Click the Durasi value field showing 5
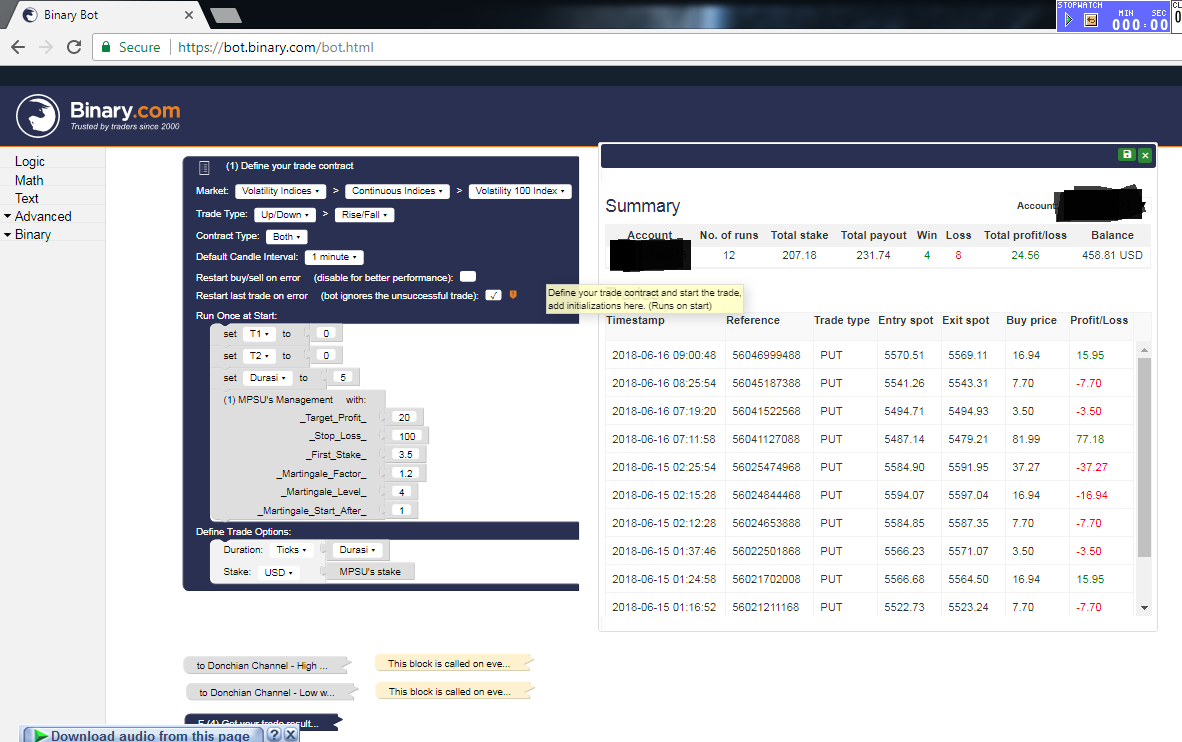 click(x=343, y=378)
